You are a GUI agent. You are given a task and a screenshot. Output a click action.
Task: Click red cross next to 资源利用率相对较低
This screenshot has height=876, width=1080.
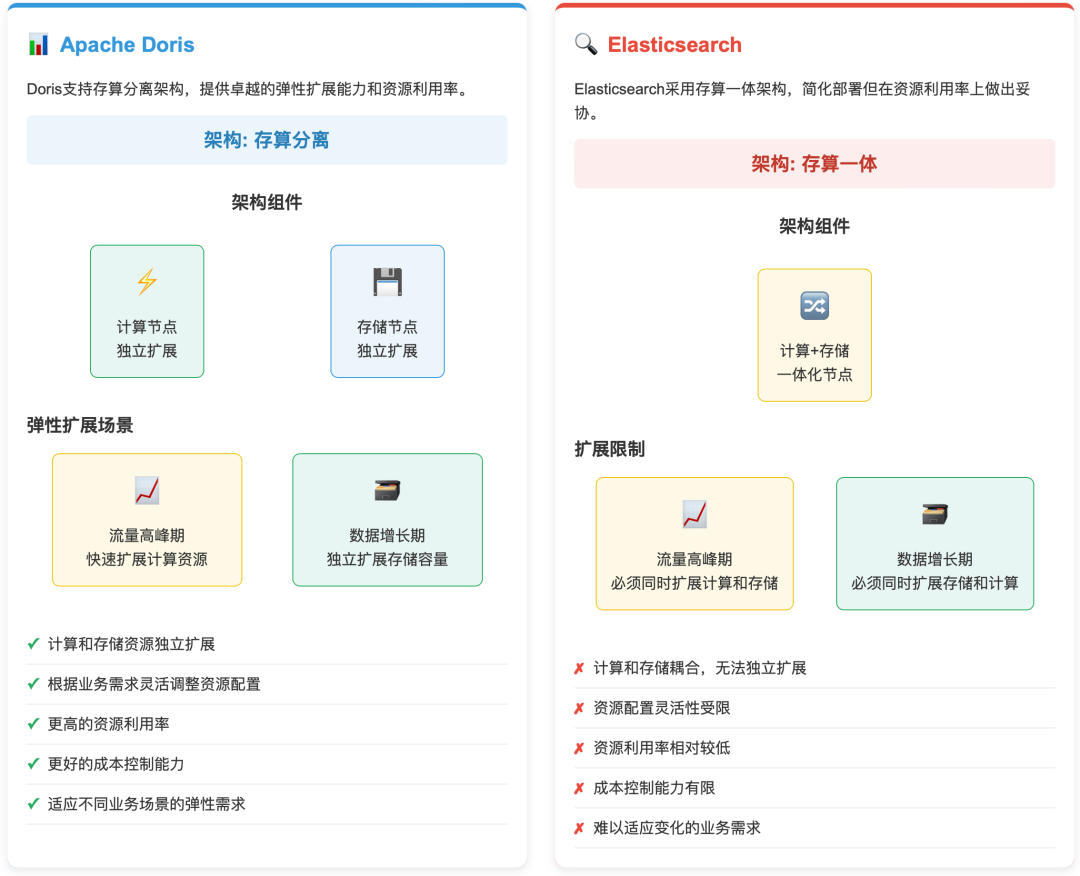[579, 748]
